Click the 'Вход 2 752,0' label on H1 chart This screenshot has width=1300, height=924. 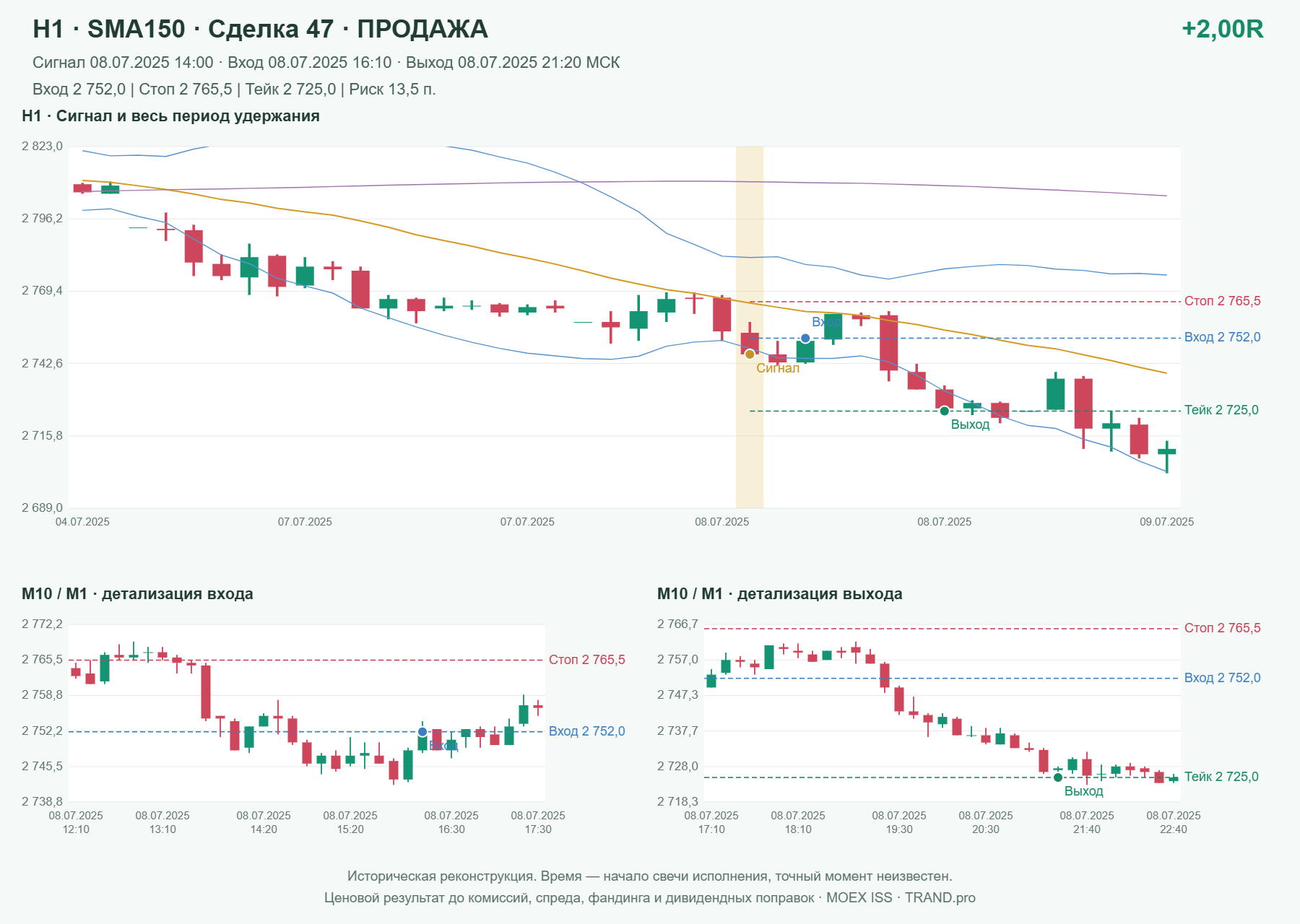(x=1222, y=337)
